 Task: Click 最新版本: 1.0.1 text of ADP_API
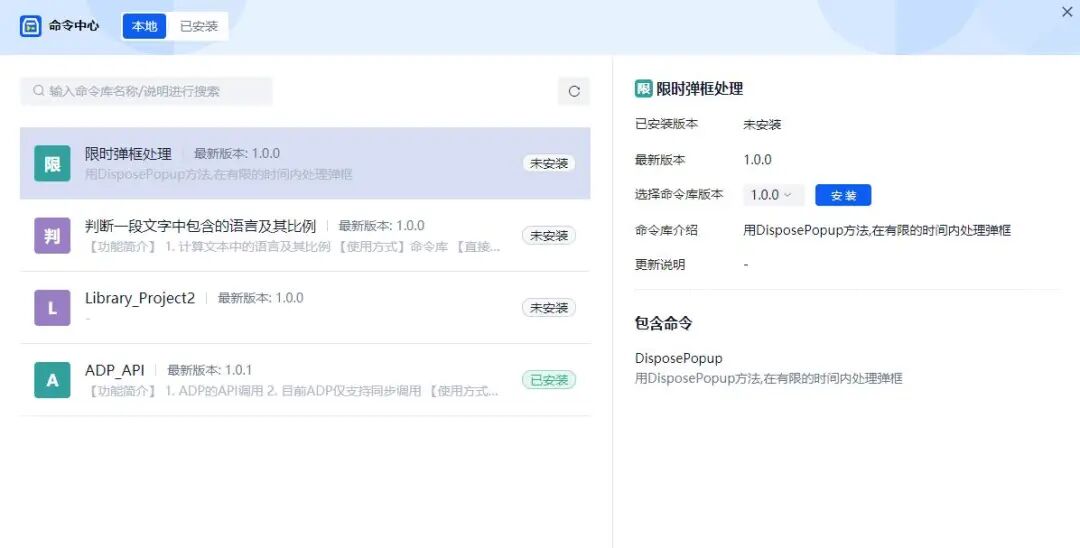click(x=209, y=370)
